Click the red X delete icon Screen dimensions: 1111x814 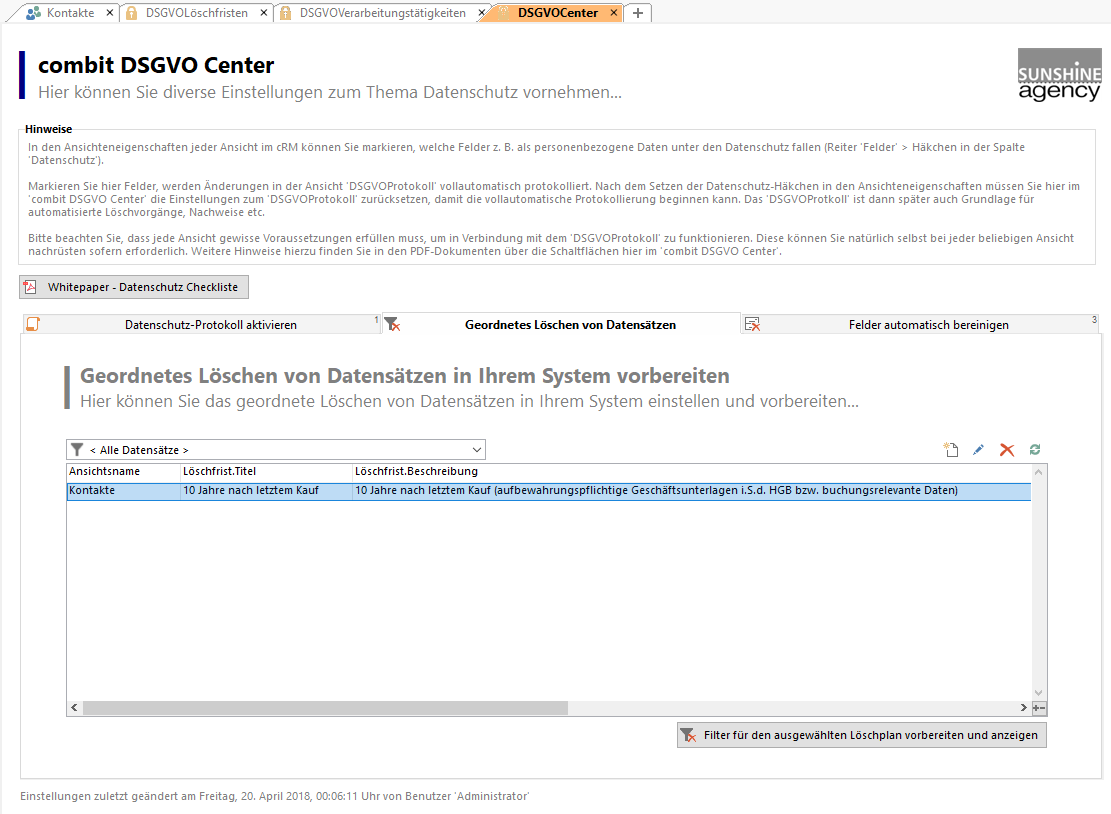[1007, 450]
